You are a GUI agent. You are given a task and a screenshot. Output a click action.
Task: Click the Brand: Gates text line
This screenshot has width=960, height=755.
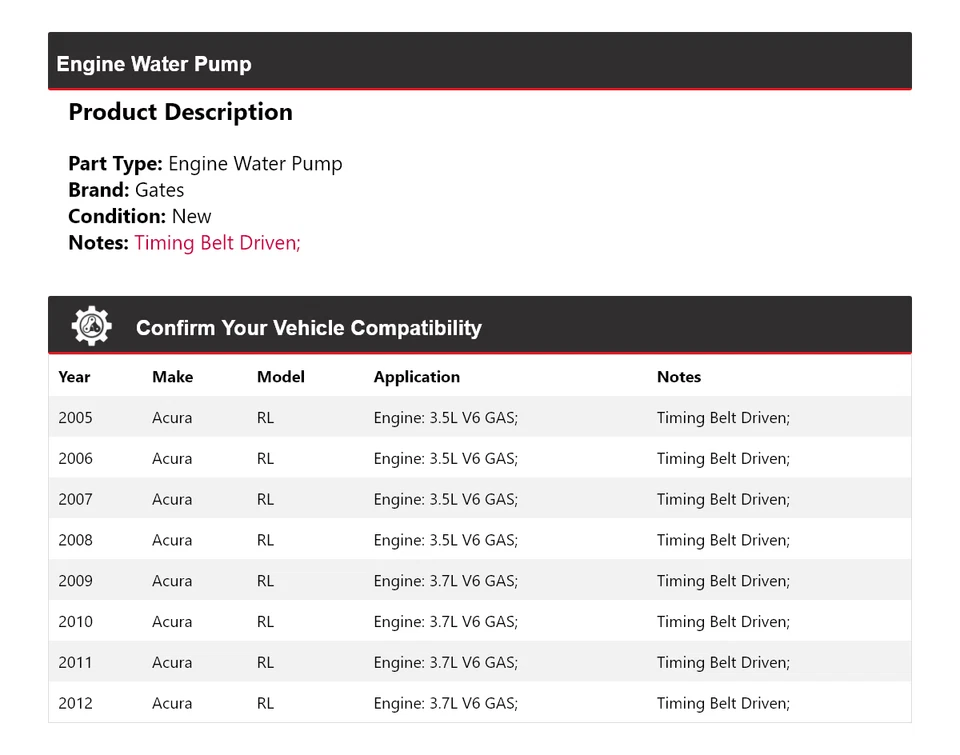126,190
